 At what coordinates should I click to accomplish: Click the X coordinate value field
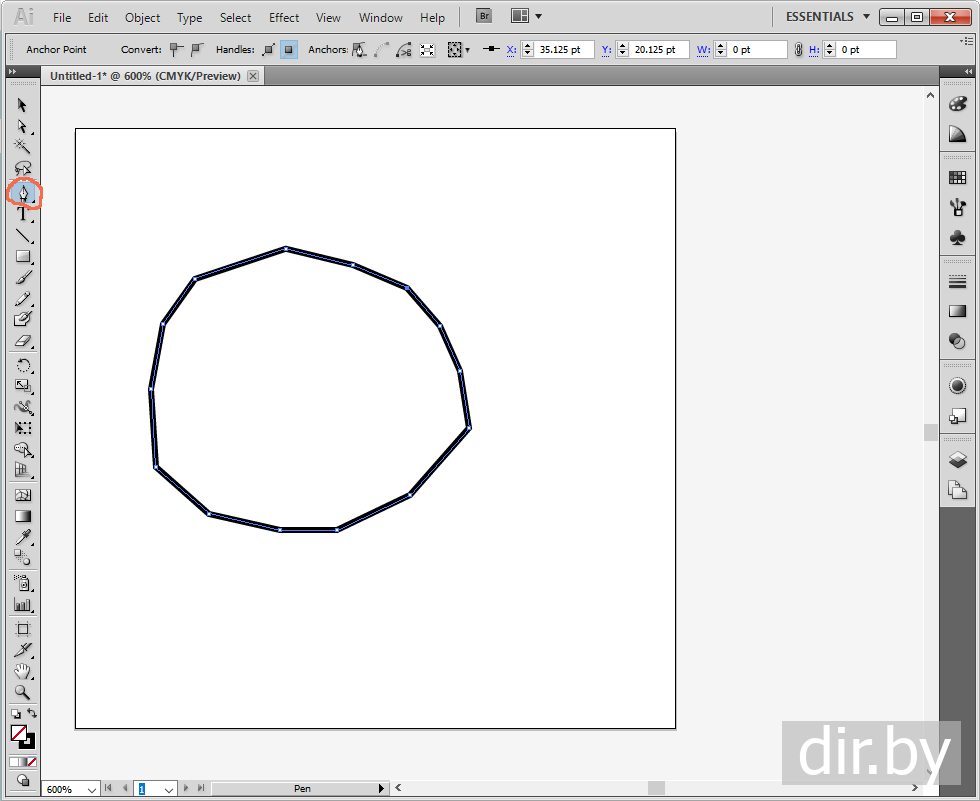click(x=562, y=49)
